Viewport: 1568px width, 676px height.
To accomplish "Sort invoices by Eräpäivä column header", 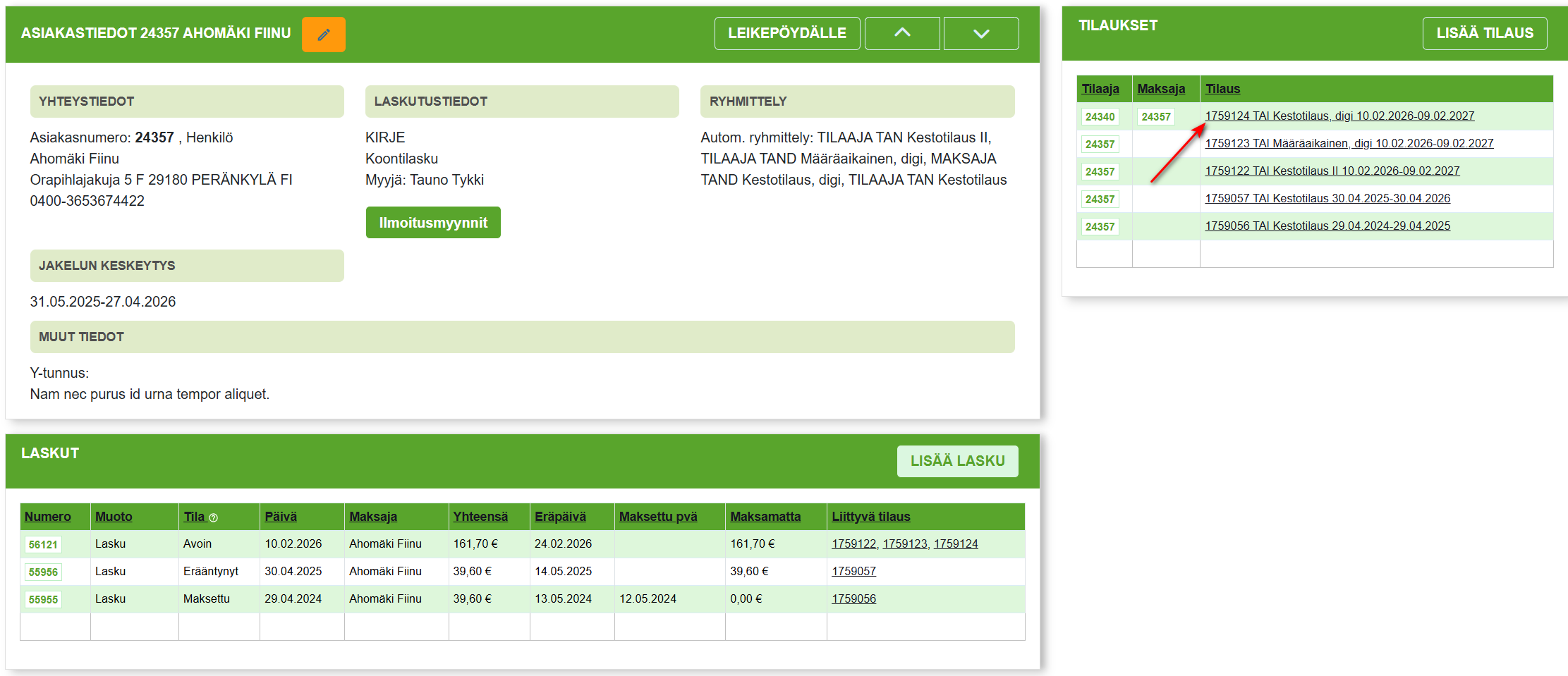I will (x=559, y=517).
